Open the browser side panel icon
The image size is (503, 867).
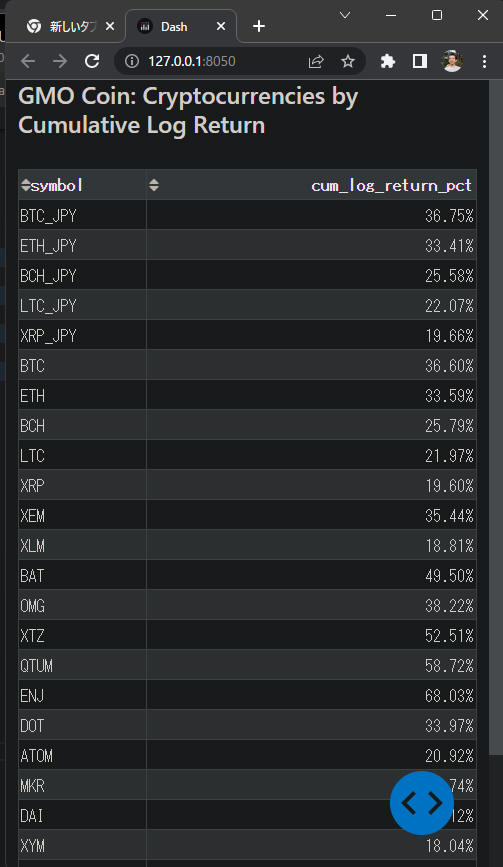coord(420,61)
